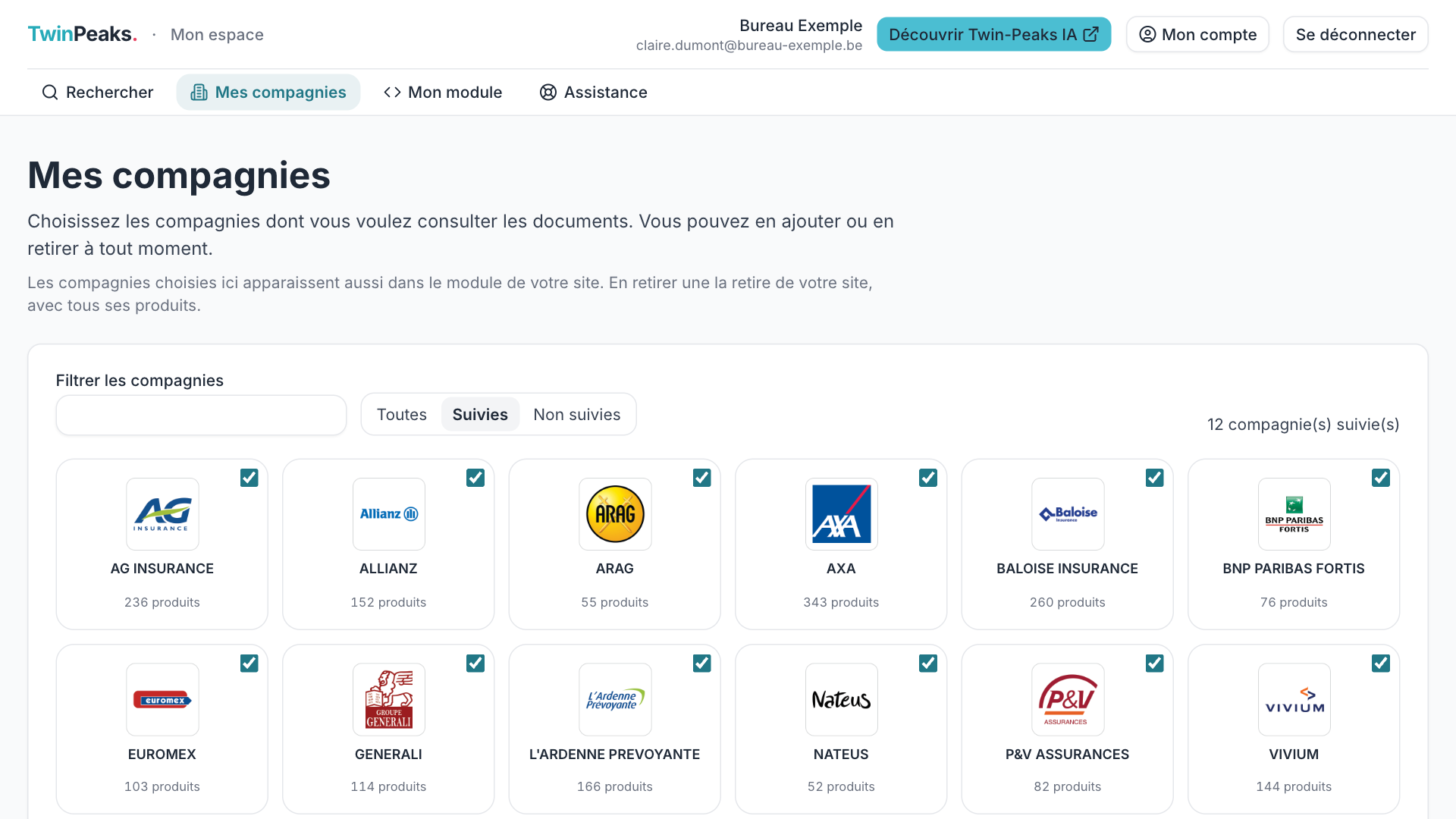The width and height of the screenshot is (1456, 819).
Task: Click the Mon espace link
Action: 217,35
